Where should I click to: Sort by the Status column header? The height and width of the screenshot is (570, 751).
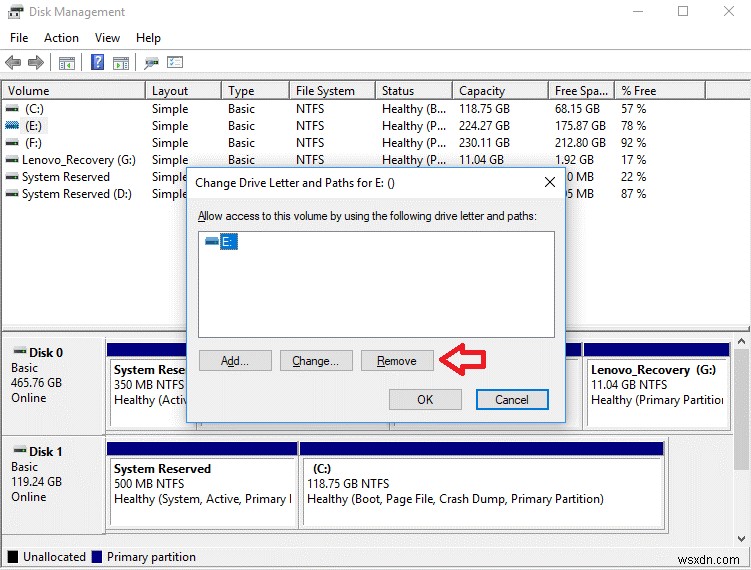click(x=414, y=91)
